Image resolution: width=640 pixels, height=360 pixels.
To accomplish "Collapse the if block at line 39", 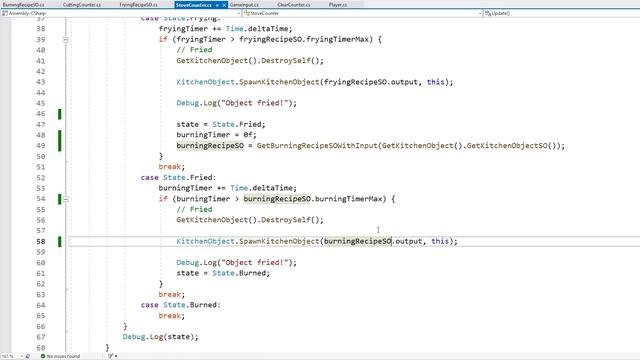I will click(65, 40).
